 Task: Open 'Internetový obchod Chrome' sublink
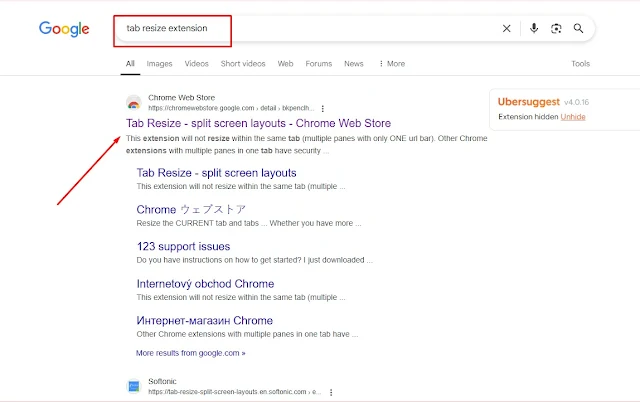[x=205, y=284]
